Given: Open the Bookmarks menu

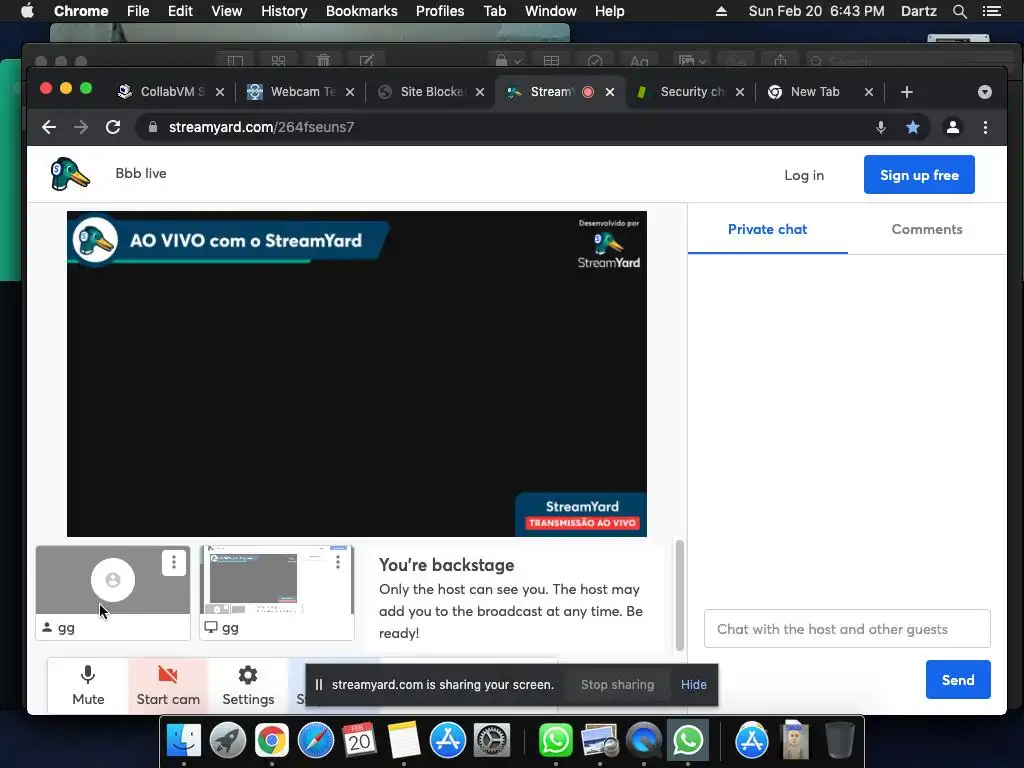Looking at the screenshot, I should 361,11.
